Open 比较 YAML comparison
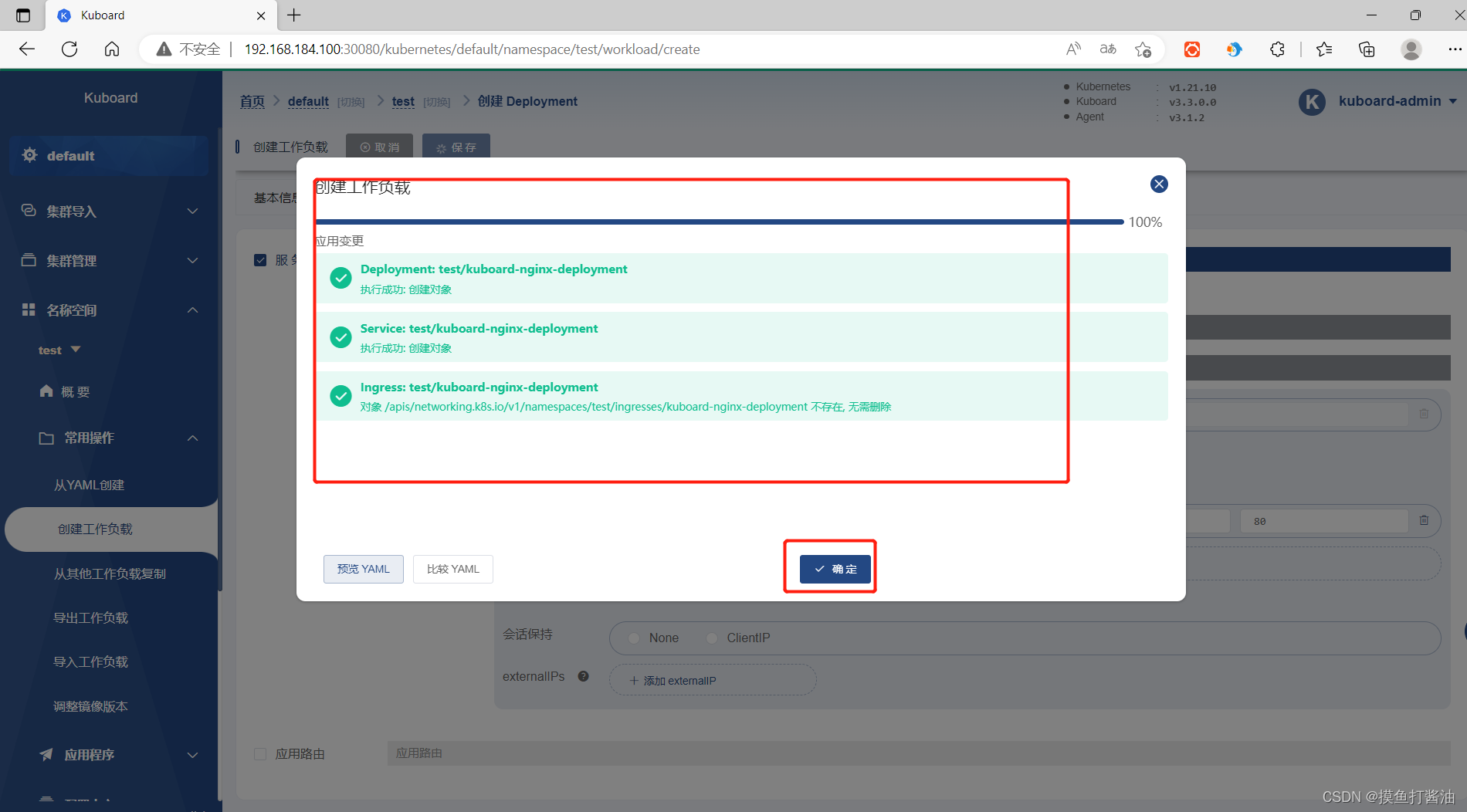 pyautogui.click(x=452, y=569)
